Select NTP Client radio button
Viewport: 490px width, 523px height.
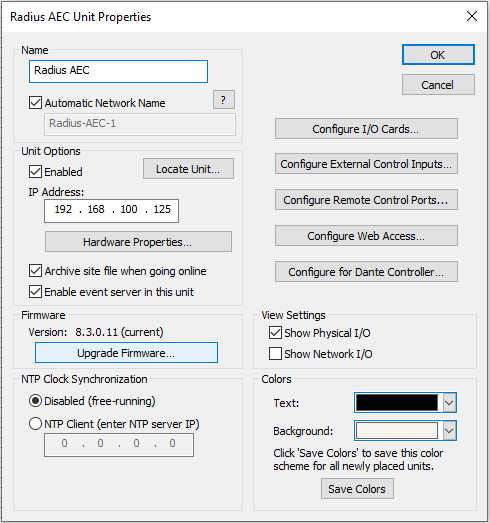[x=35, y=424]
